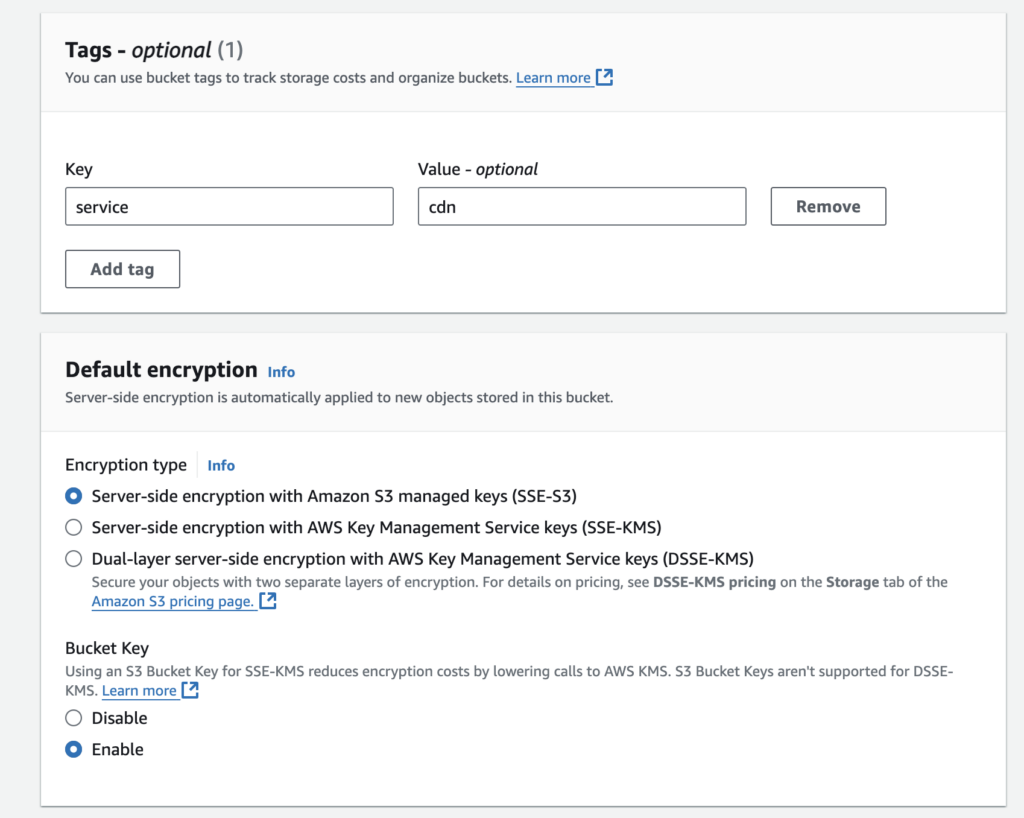Focus the Key field containing 'service'
The image size is (1024, 818).
pyautogui.click(x=229, y=207)
